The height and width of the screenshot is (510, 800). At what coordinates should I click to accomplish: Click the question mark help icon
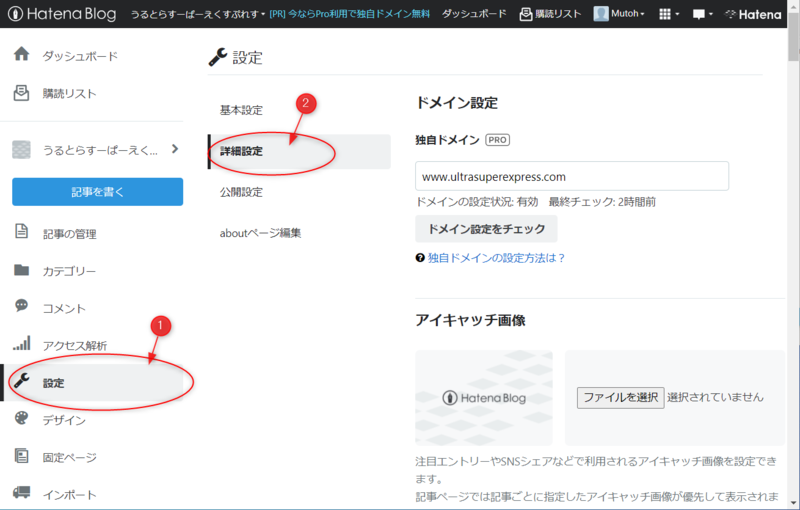(x=420, y=258)
